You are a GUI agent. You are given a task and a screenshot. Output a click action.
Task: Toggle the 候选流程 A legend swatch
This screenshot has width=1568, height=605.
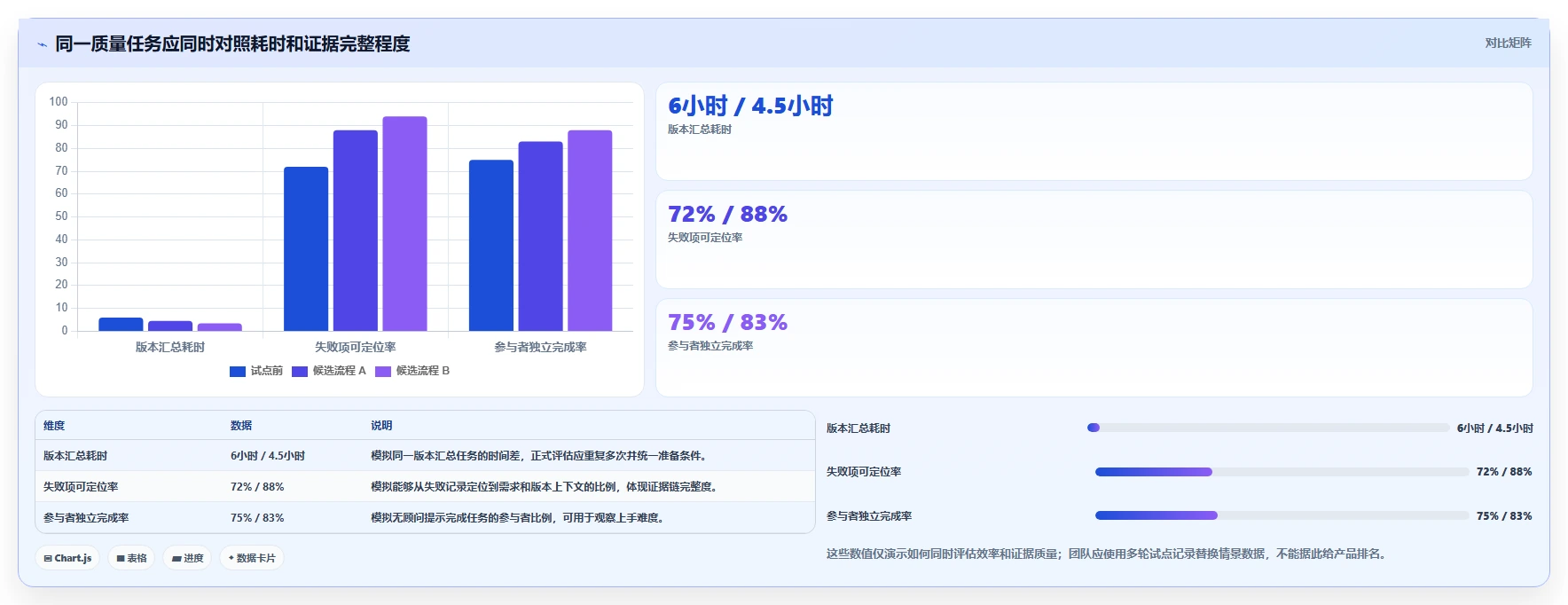pos(300,372)
